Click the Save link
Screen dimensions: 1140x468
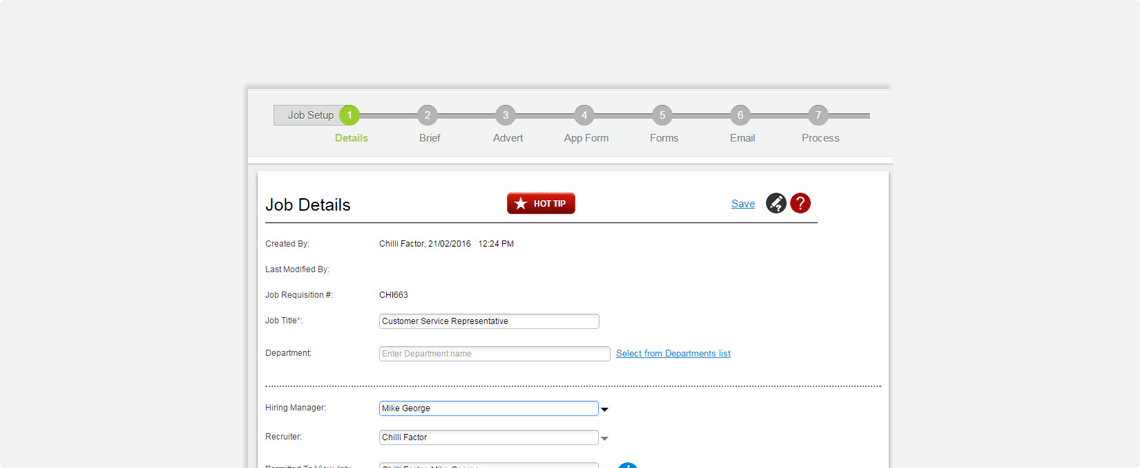pos(743,204)
